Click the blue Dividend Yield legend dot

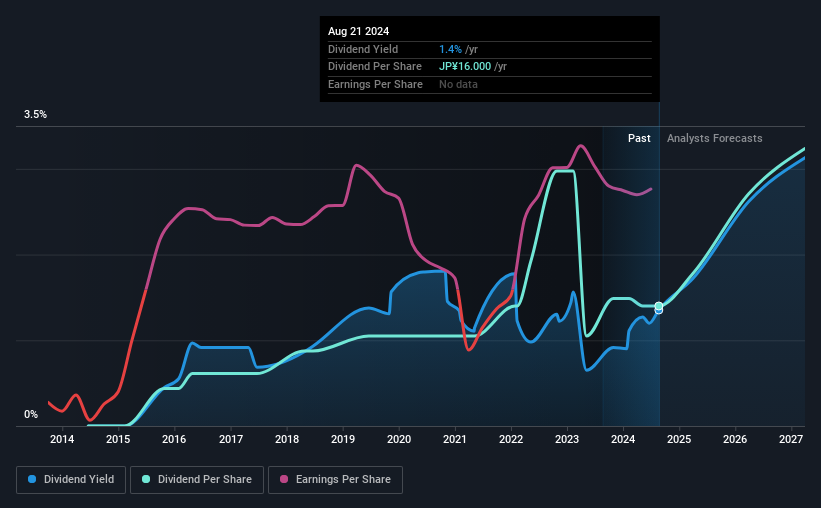(32, 479)
